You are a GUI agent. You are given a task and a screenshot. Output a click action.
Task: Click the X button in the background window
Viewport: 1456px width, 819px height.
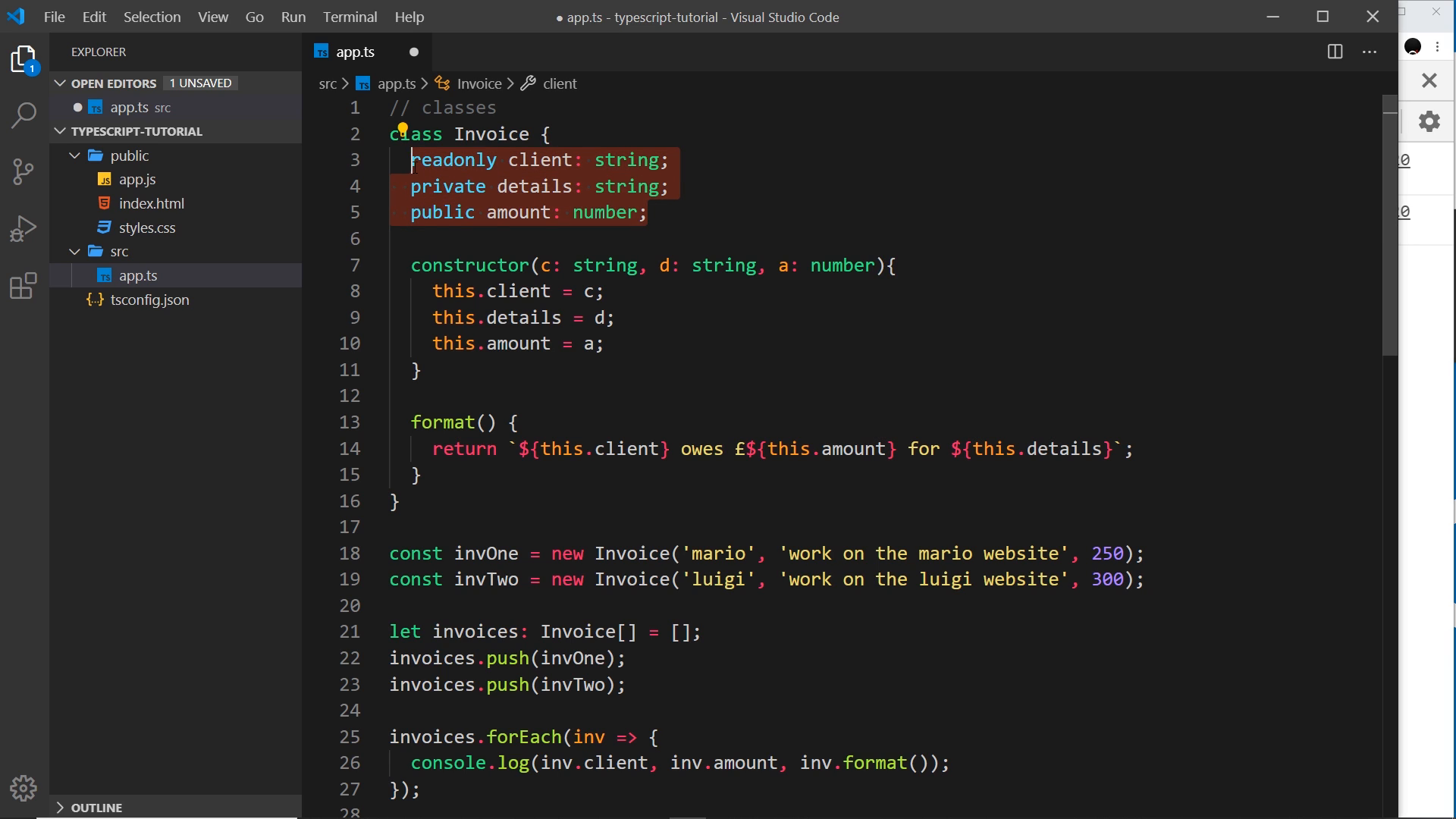(1429, 80)
